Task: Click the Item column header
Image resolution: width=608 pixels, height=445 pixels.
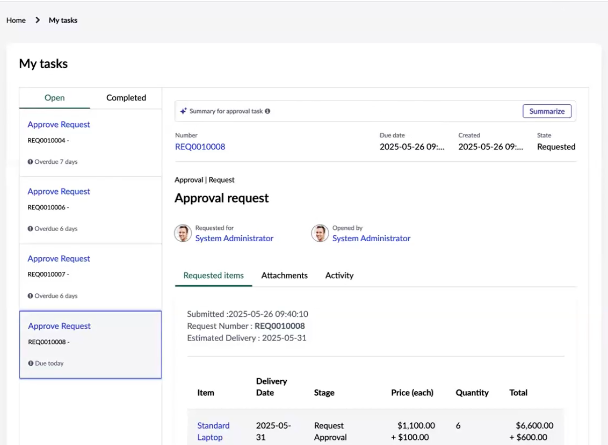Action: click(x=206, y=393)
